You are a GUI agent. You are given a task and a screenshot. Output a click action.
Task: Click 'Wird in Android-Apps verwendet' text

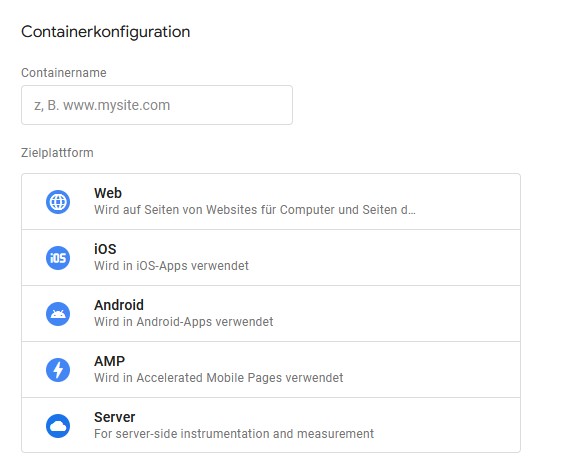coord(184,322)
